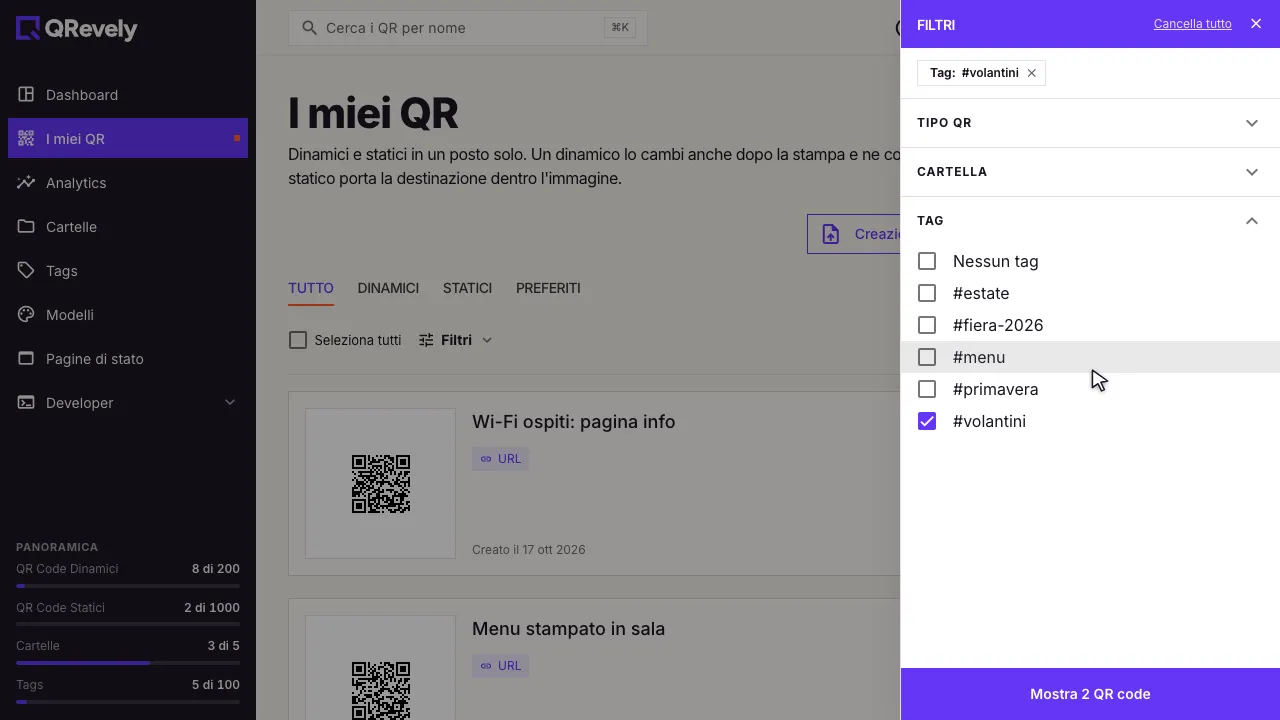
Task: Remove the #volantini tag chip
Action: 1032,73
